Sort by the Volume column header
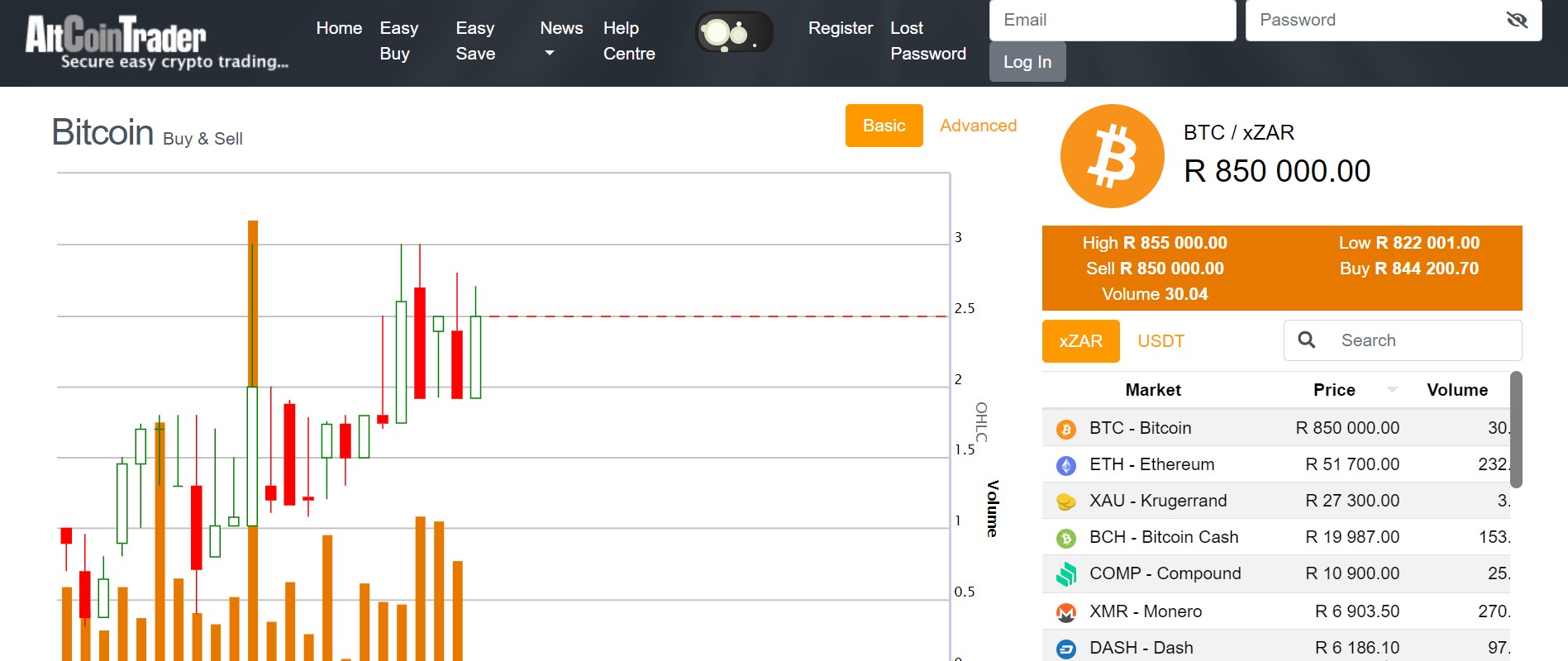The width and height of the screenshot is (1568, 661). [1456, 390]
